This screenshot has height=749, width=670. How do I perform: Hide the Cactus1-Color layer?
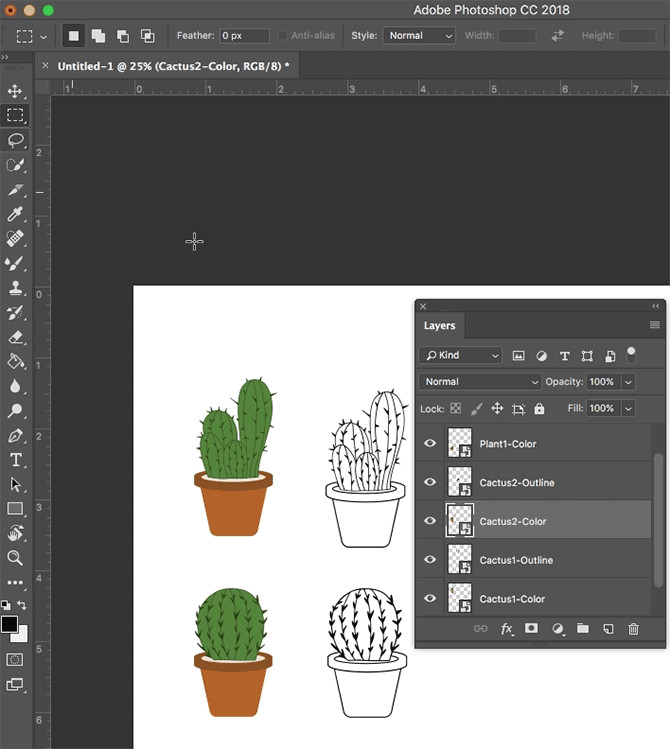[x=430, y=599]
